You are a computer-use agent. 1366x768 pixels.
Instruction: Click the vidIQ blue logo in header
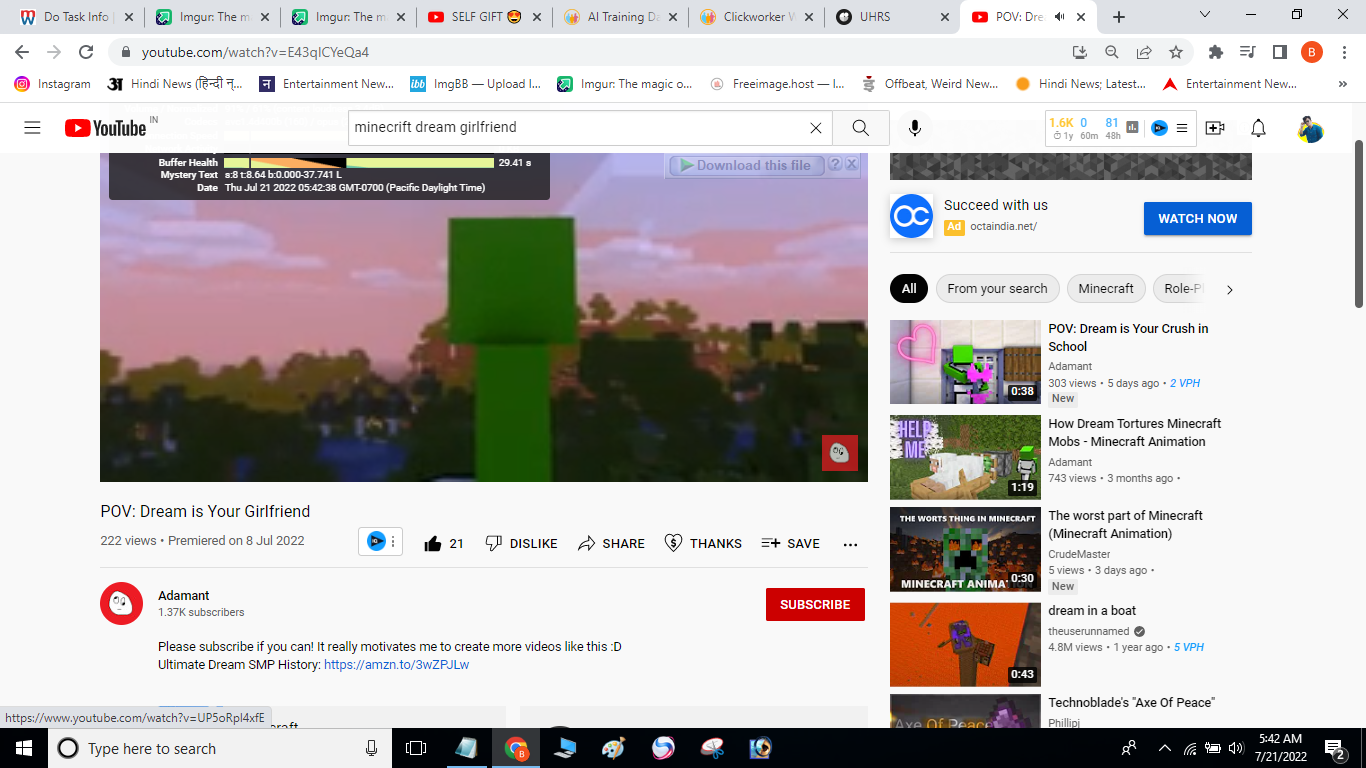[x=1159, y=128]
